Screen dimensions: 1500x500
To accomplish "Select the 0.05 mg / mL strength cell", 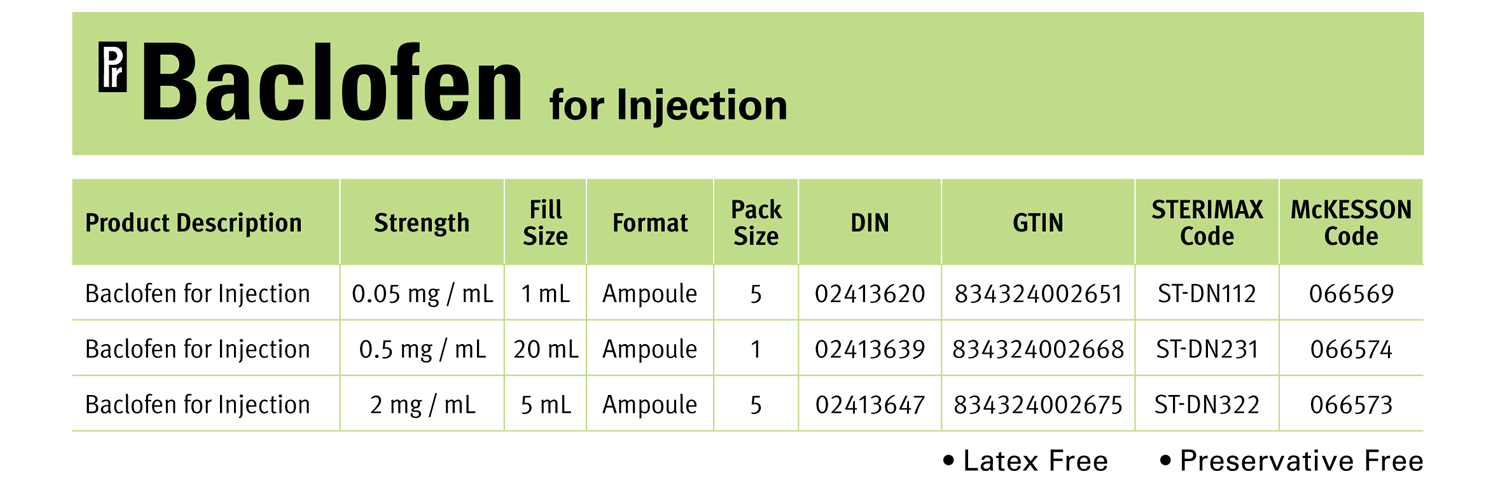I will tap(422, 294).
